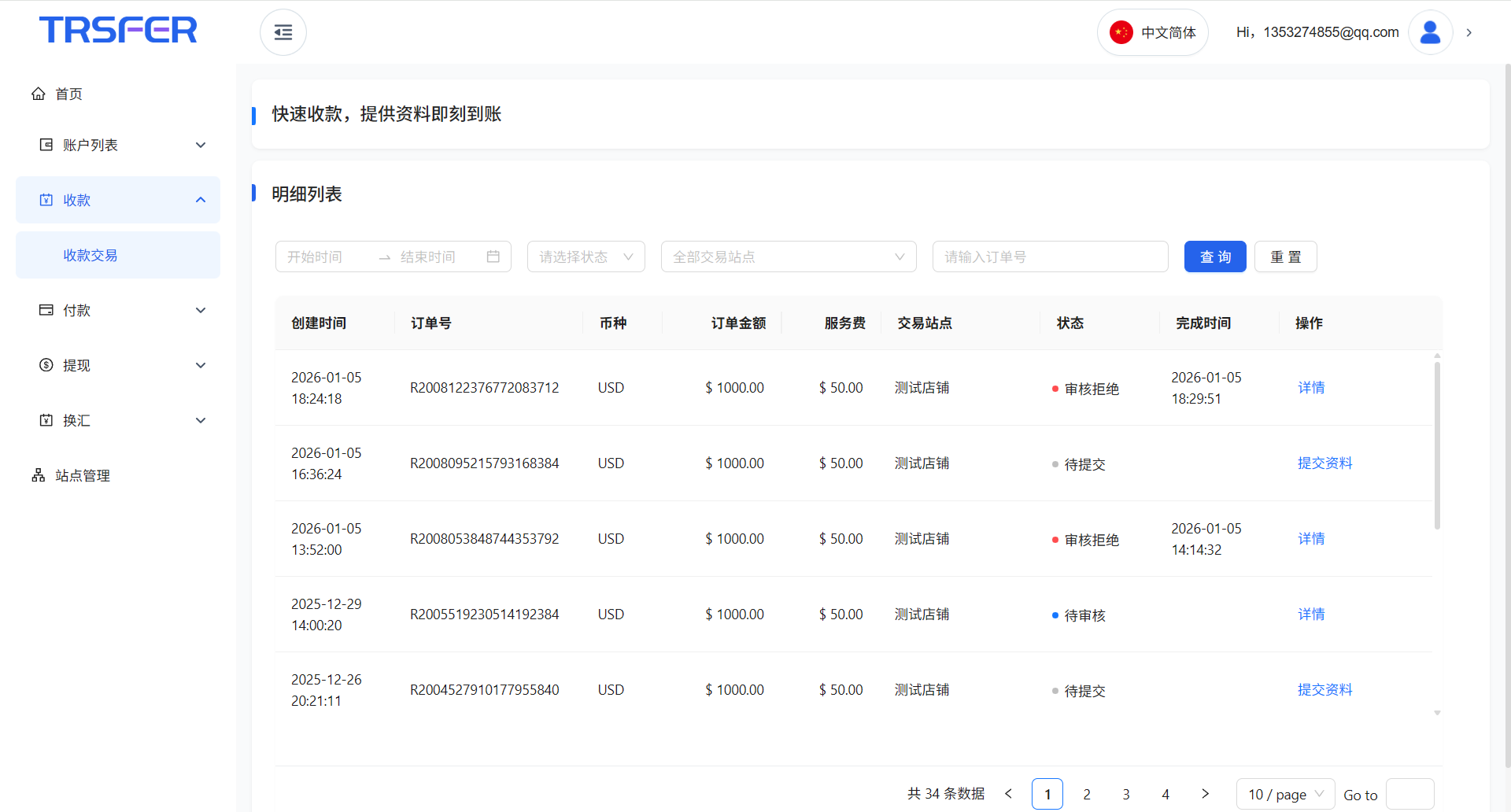The height and width of the screenshot is (812, 1511).
Task: Select 收款交易 submenu item
Action: pos(91,255)
